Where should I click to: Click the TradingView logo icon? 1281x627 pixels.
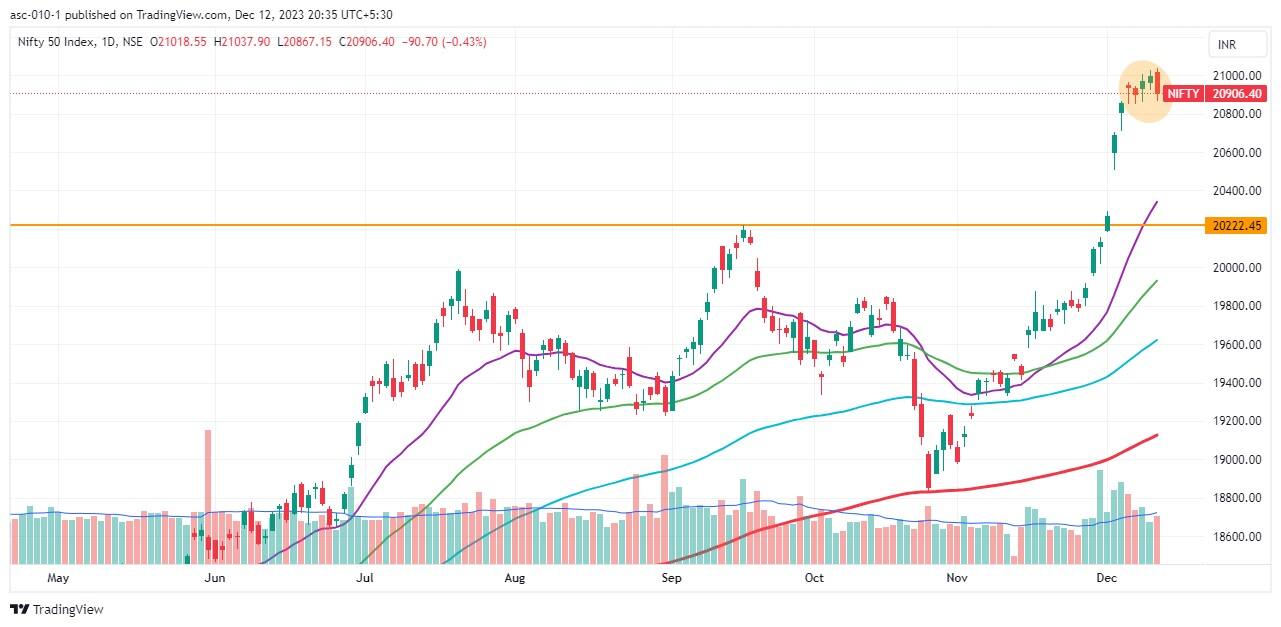click(20, 609)
